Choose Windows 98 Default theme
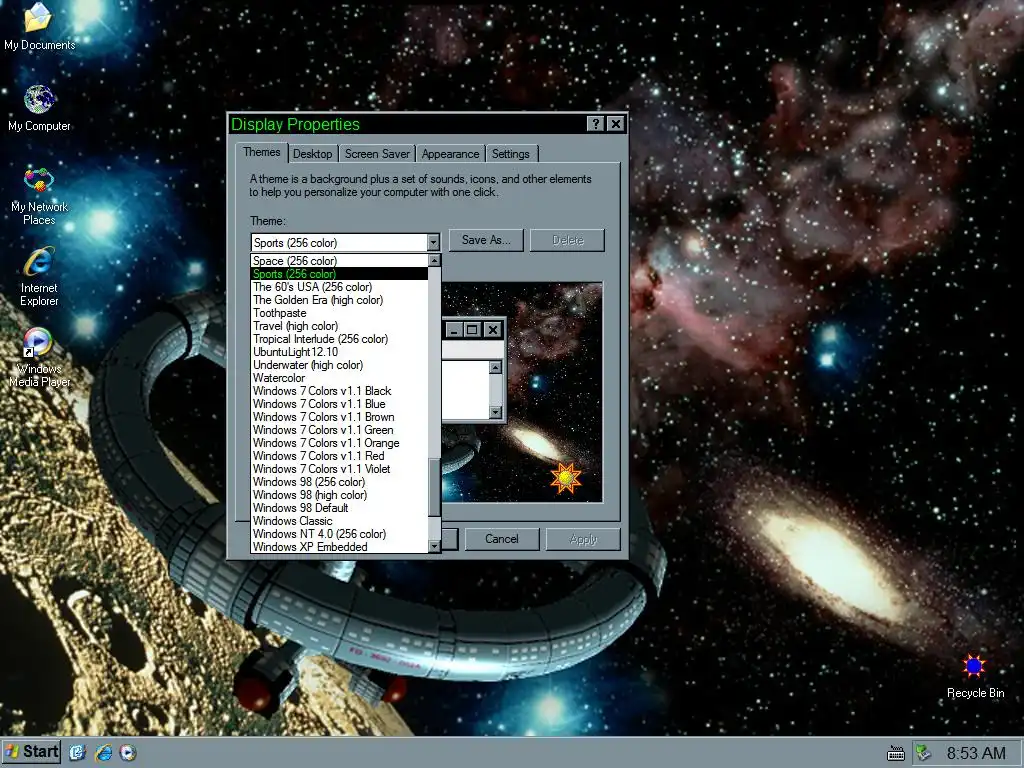The height and width of the screenshot is (768, 1024). pos(340,509)
